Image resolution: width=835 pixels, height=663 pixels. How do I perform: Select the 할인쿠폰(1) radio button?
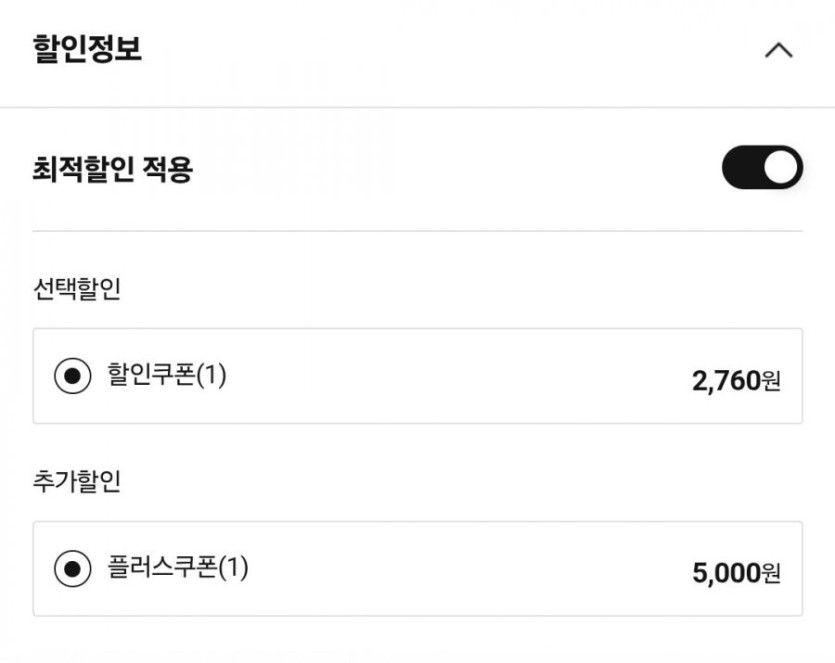point(72,377)
